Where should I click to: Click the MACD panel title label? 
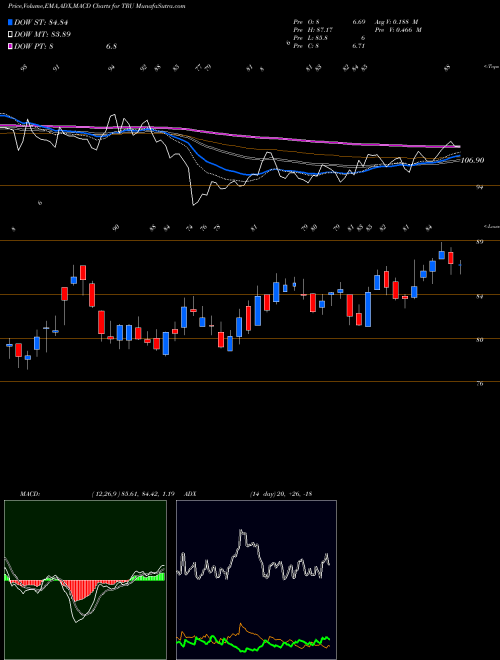29,493
